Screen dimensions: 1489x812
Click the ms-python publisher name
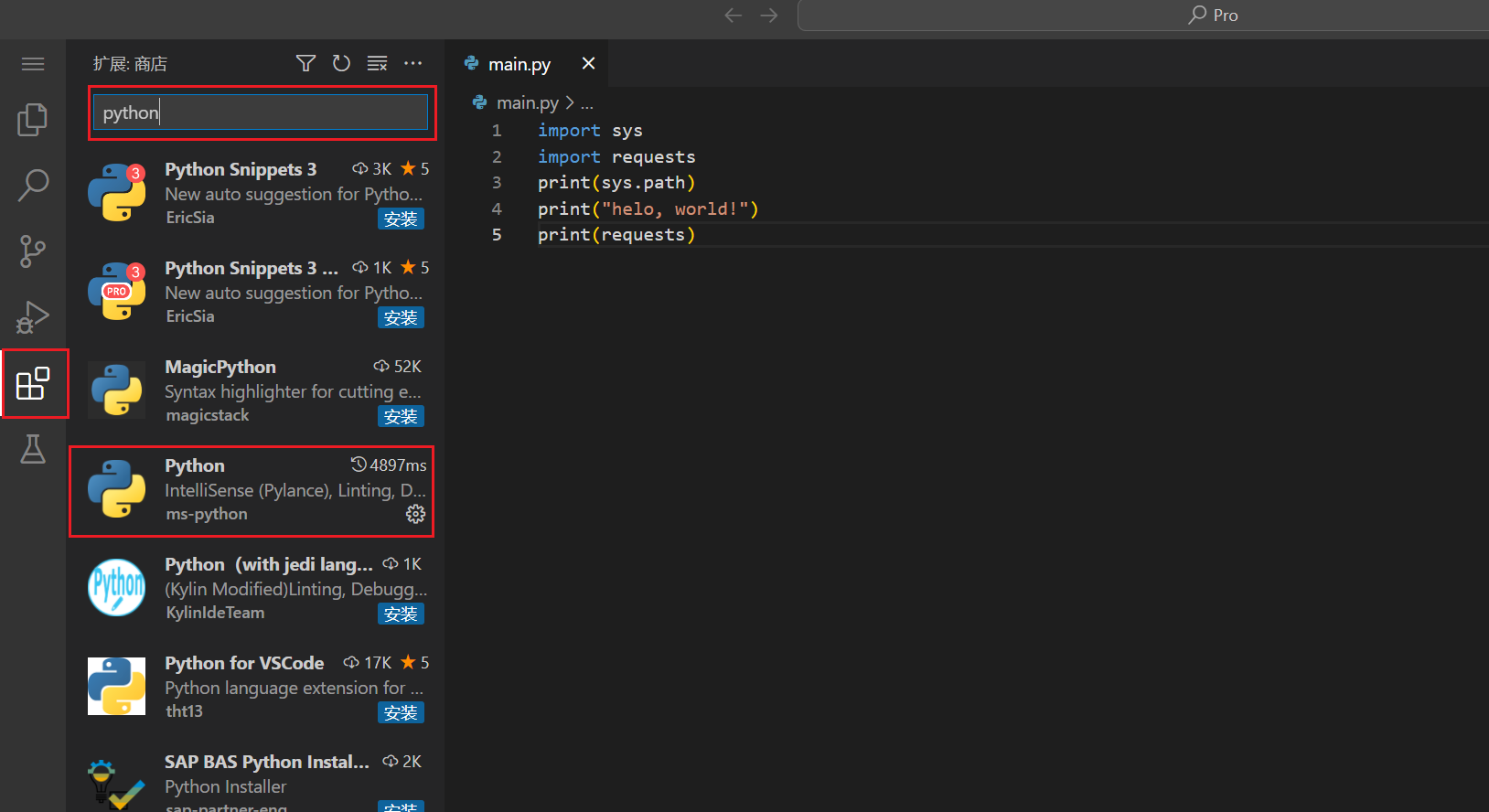(x=207, y=514)
